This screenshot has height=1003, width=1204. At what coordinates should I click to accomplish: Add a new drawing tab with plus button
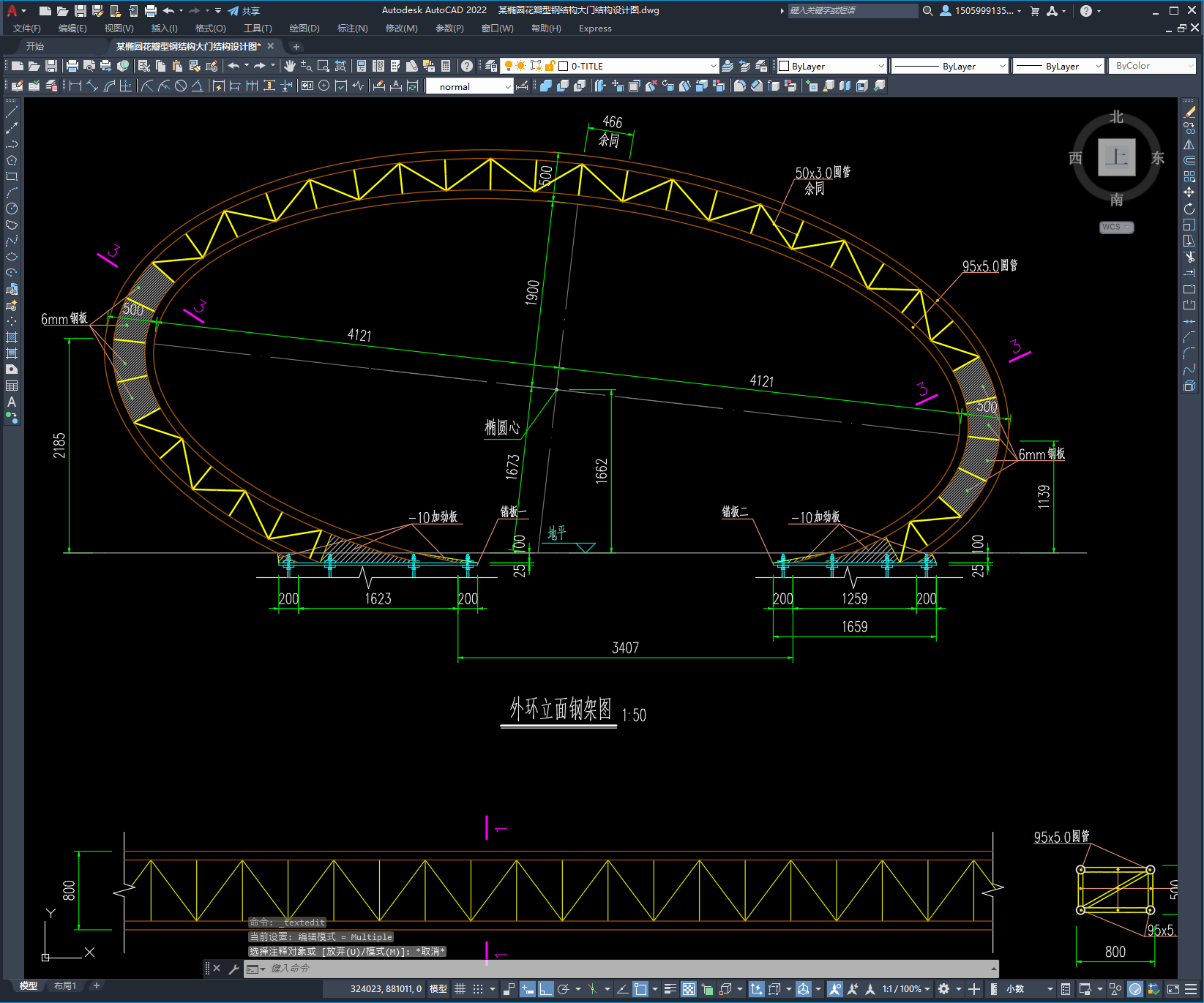296,46
